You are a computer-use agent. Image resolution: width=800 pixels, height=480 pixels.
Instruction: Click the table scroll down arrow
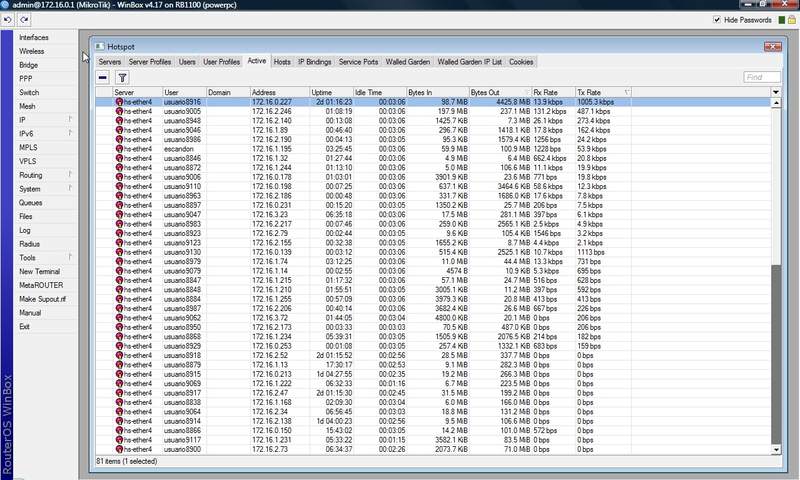click(x=776, y=449)
